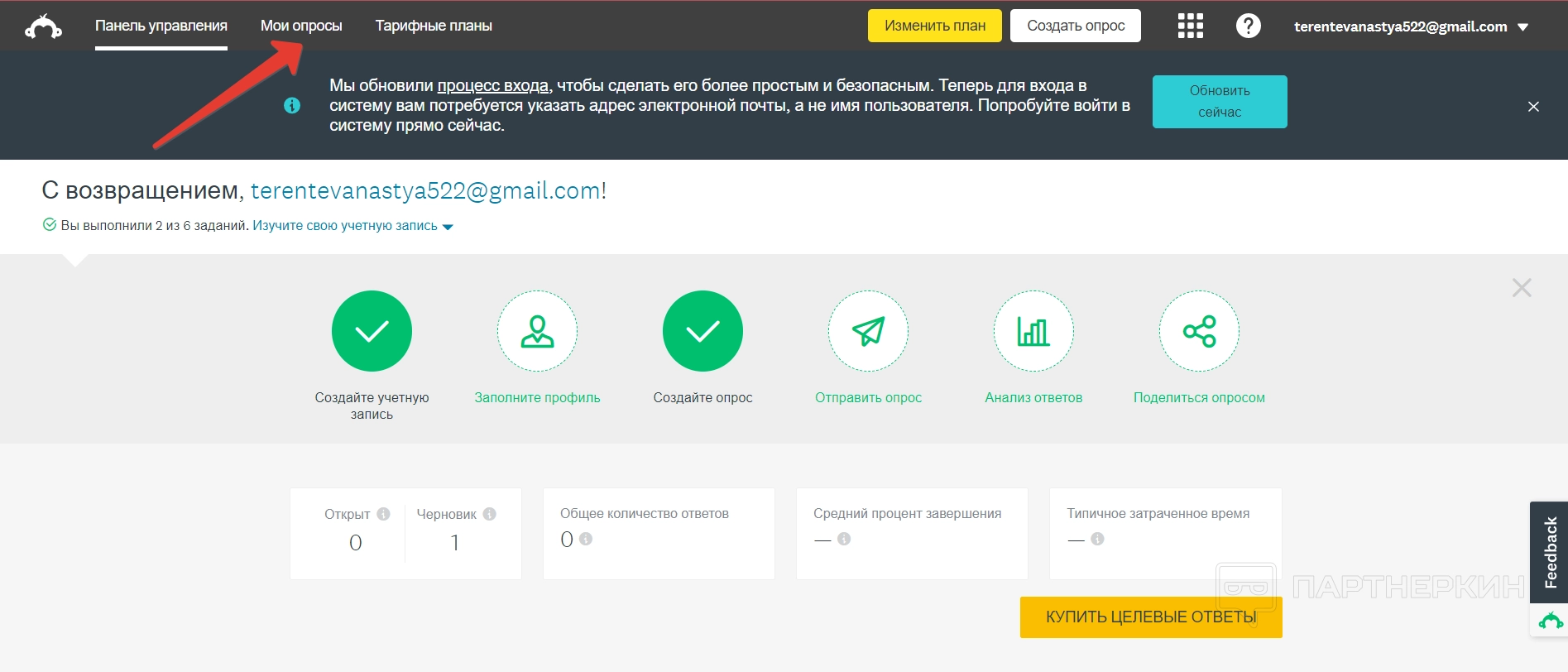Click the email link in welcome heading
The height and width of the screenshot is (672, 1568).
pyautogui.click(x=425, y=190)
